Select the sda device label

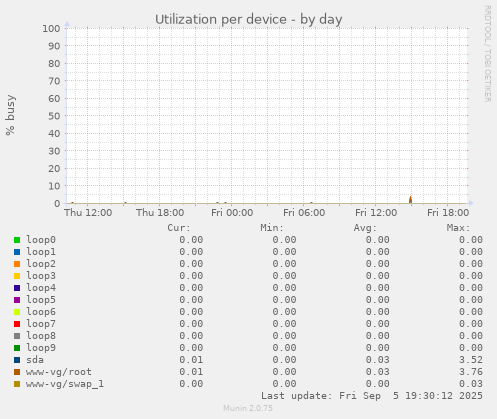pos(35,360)
